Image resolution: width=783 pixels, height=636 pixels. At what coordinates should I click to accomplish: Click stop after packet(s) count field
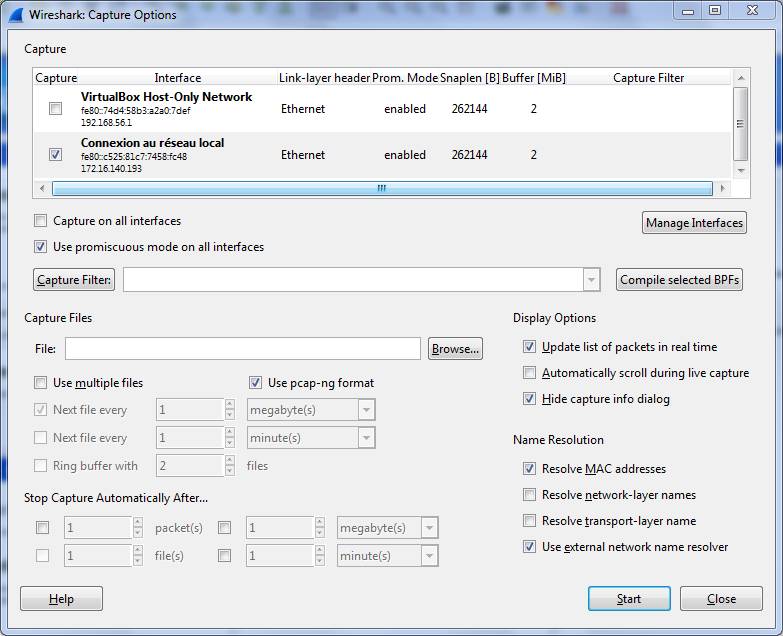[98, 528]
